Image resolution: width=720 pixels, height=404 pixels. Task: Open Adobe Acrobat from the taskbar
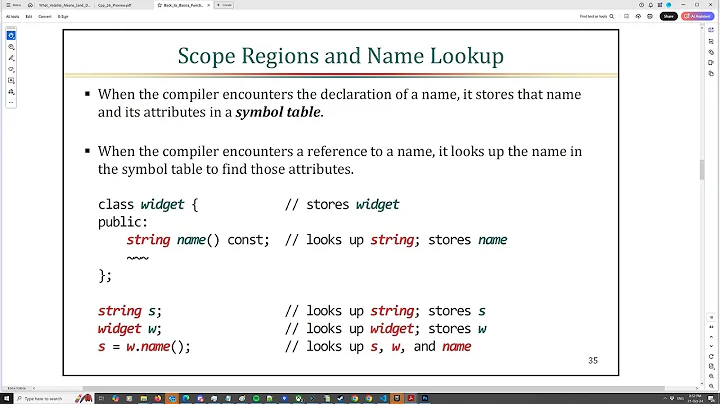point(411,398)
